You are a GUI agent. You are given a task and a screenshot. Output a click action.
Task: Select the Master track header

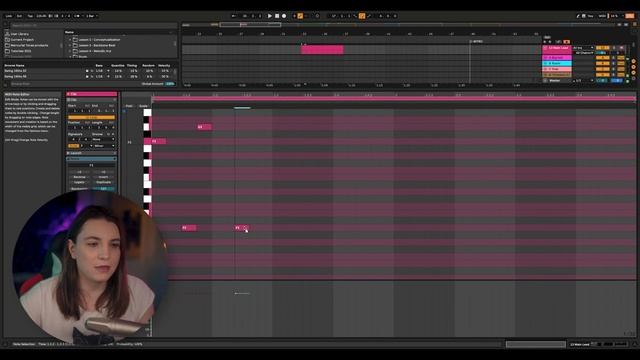click(557, 80)
